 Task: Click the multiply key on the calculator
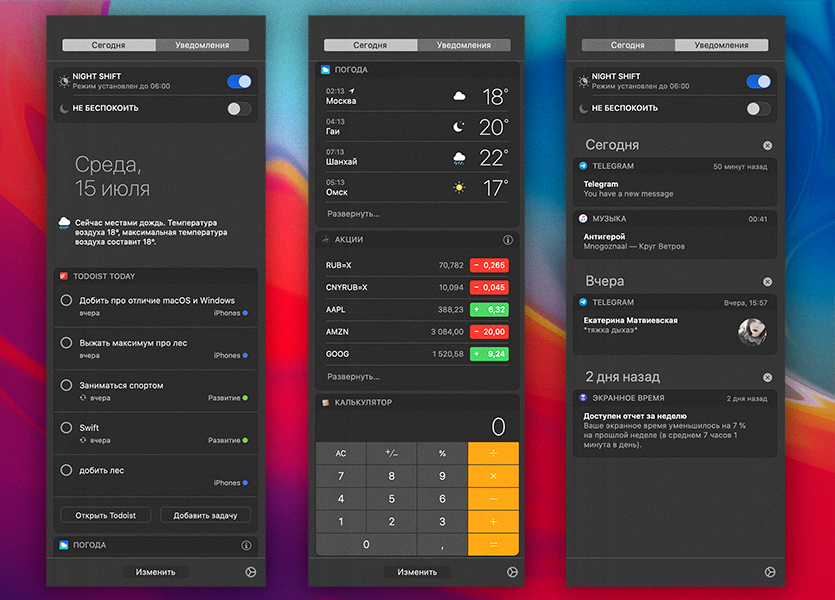(493, 476)
